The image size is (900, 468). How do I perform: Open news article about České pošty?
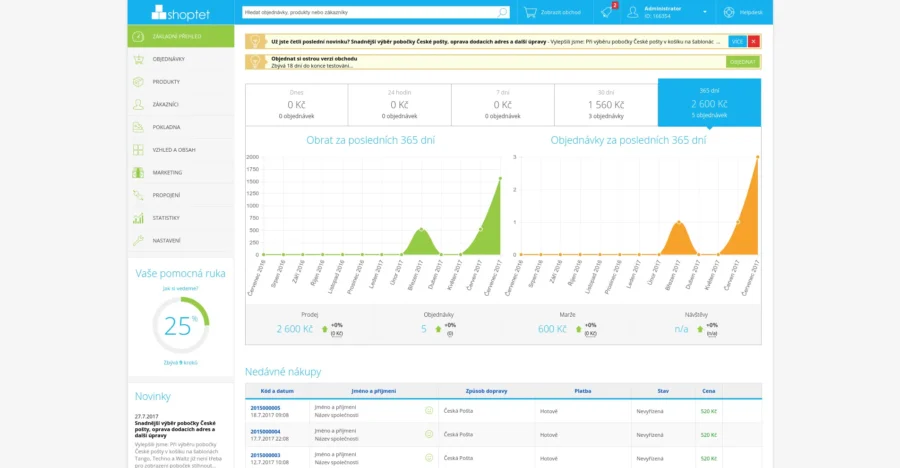click(175, 429)
